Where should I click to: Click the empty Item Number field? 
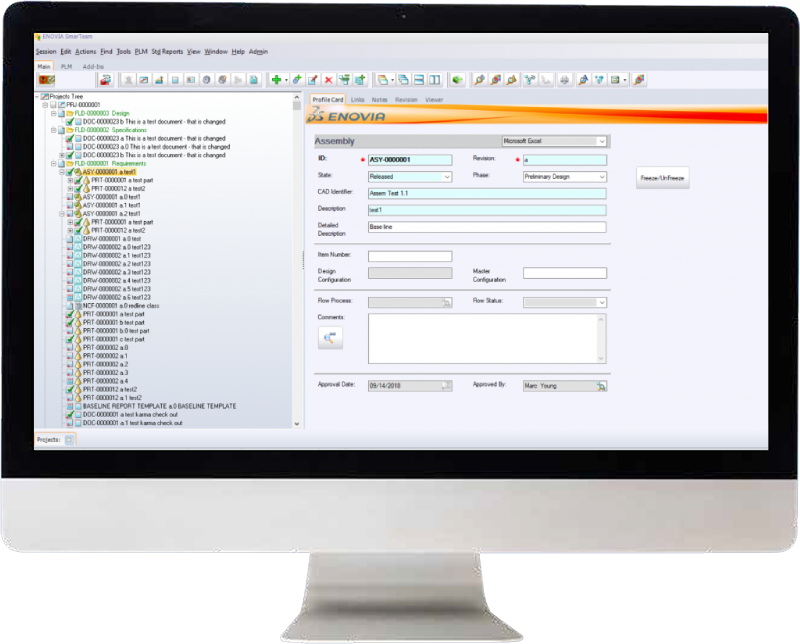coord(410,256)
